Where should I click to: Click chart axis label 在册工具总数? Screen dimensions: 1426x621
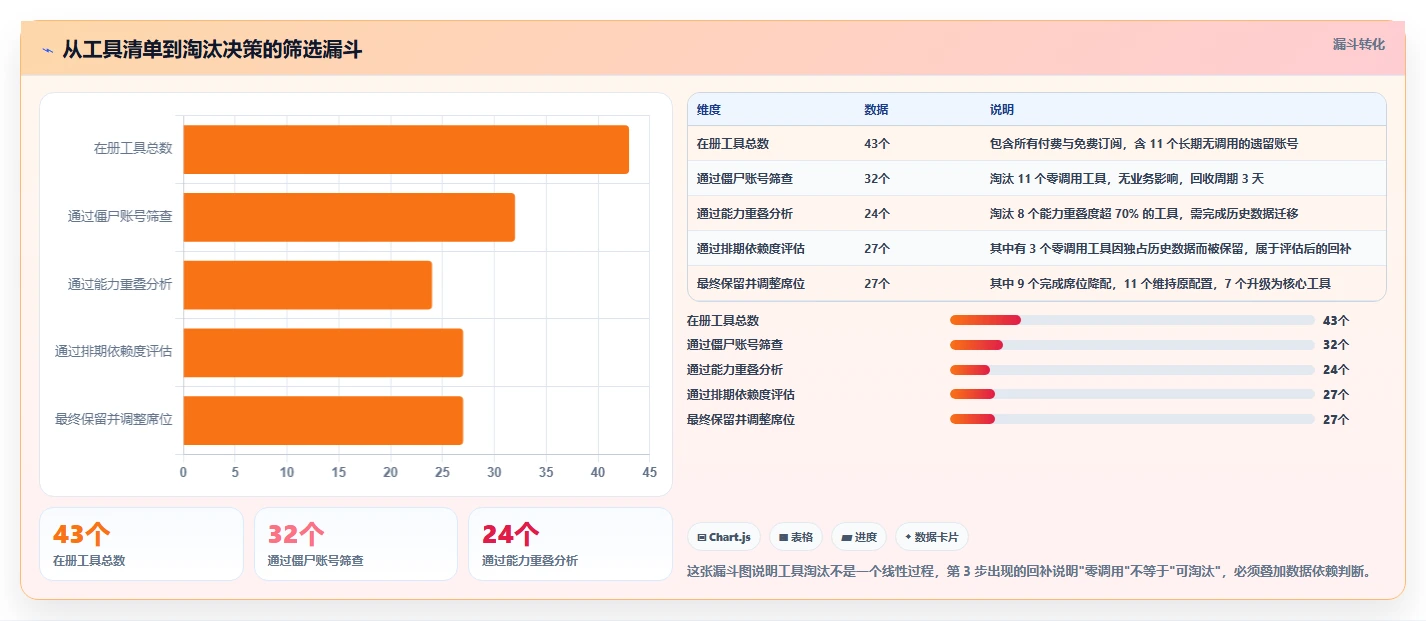pyautogui.click(x=133, y=148)
